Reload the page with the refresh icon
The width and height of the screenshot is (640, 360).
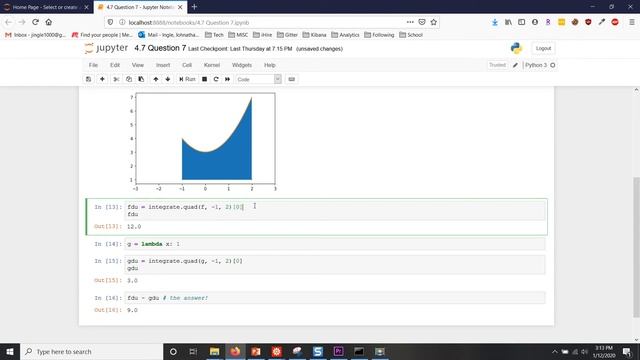36,22
